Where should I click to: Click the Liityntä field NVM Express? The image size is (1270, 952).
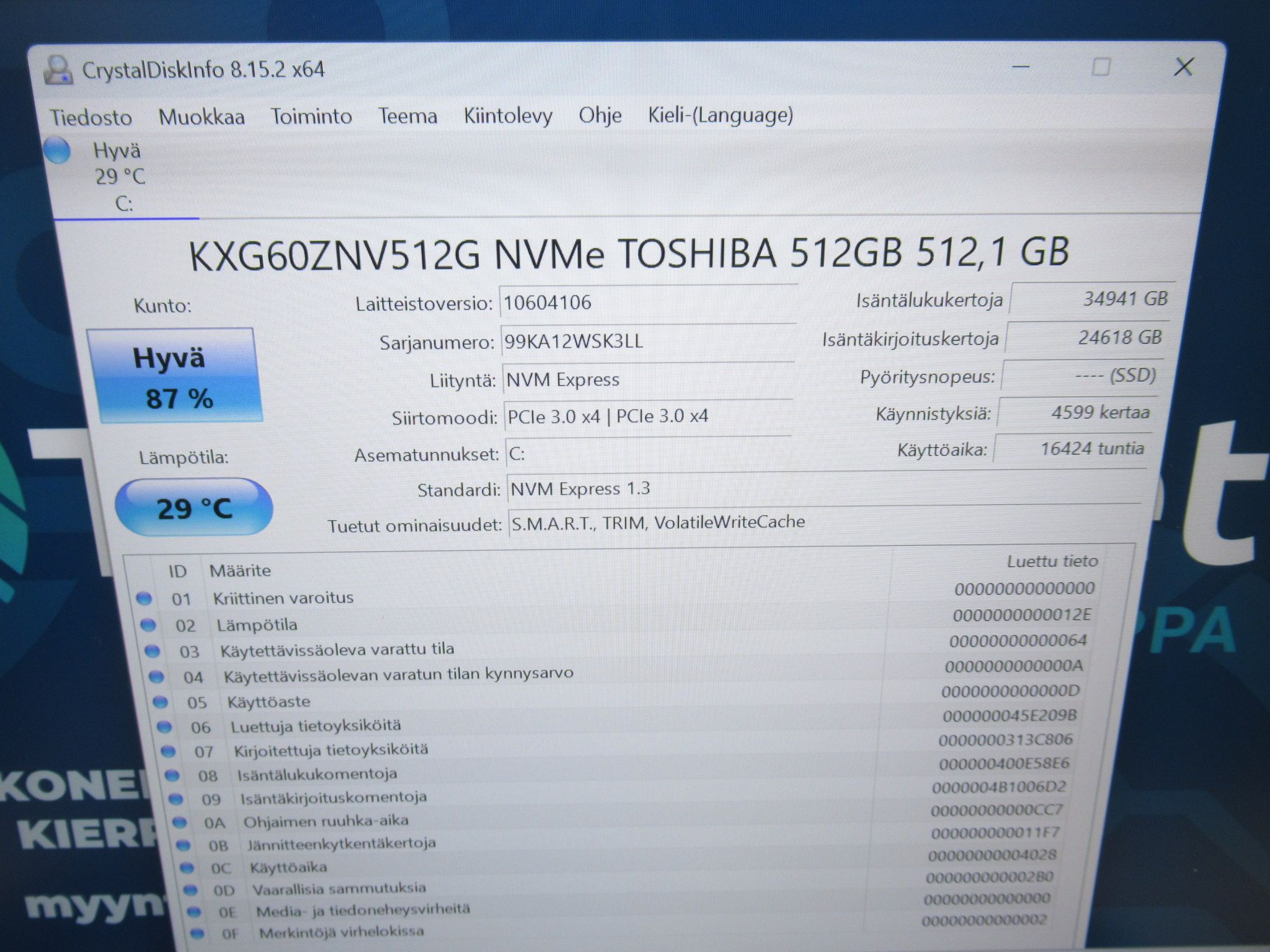(x=649, y=379)
